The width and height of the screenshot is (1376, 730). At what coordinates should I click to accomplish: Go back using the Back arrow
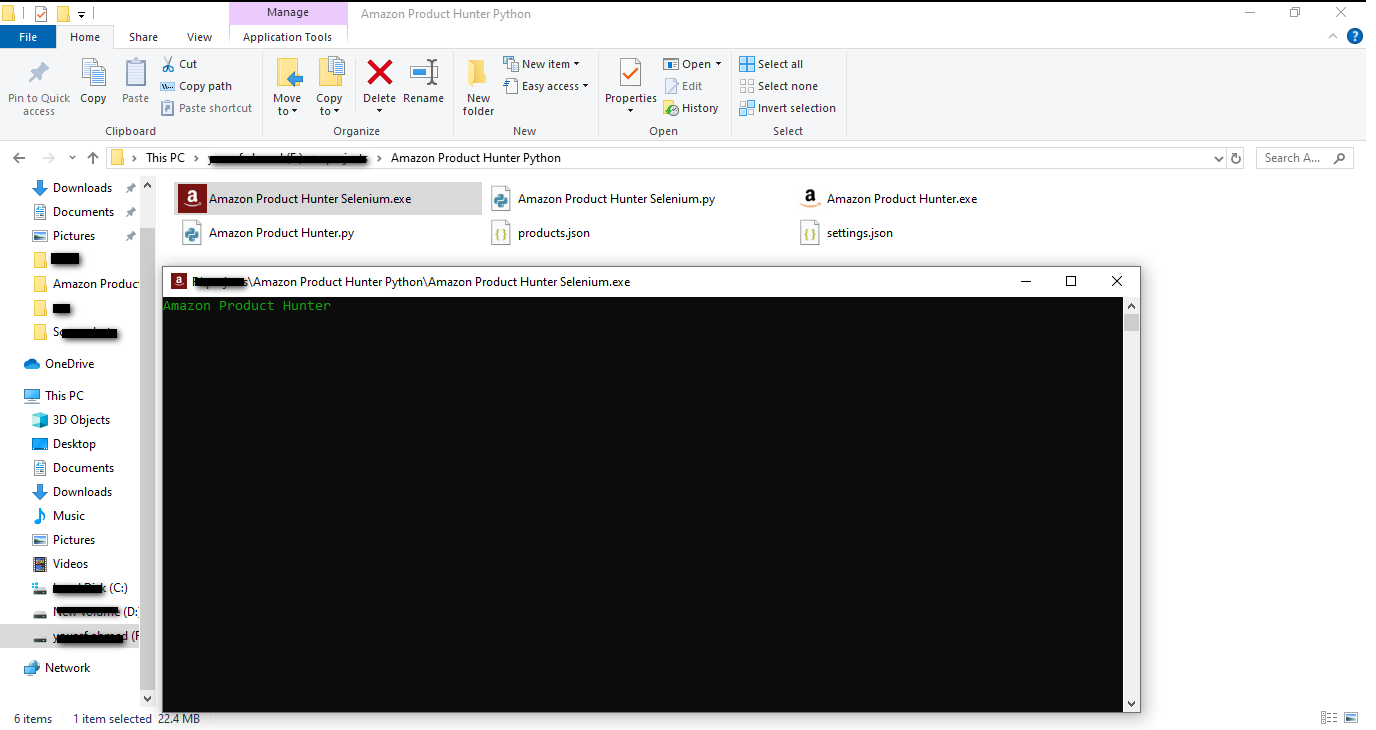[x=20, y=158]
